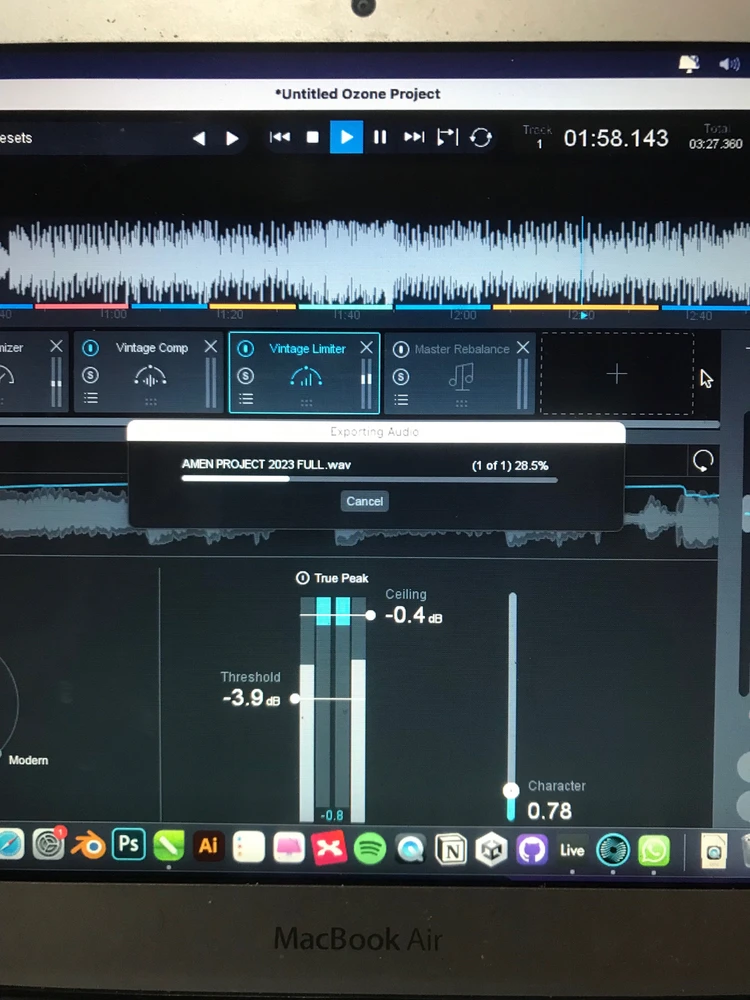Jump to previous track icon
Image resolution: width=750 pixels, height=1000 pixels.
[x=280, y=138]
